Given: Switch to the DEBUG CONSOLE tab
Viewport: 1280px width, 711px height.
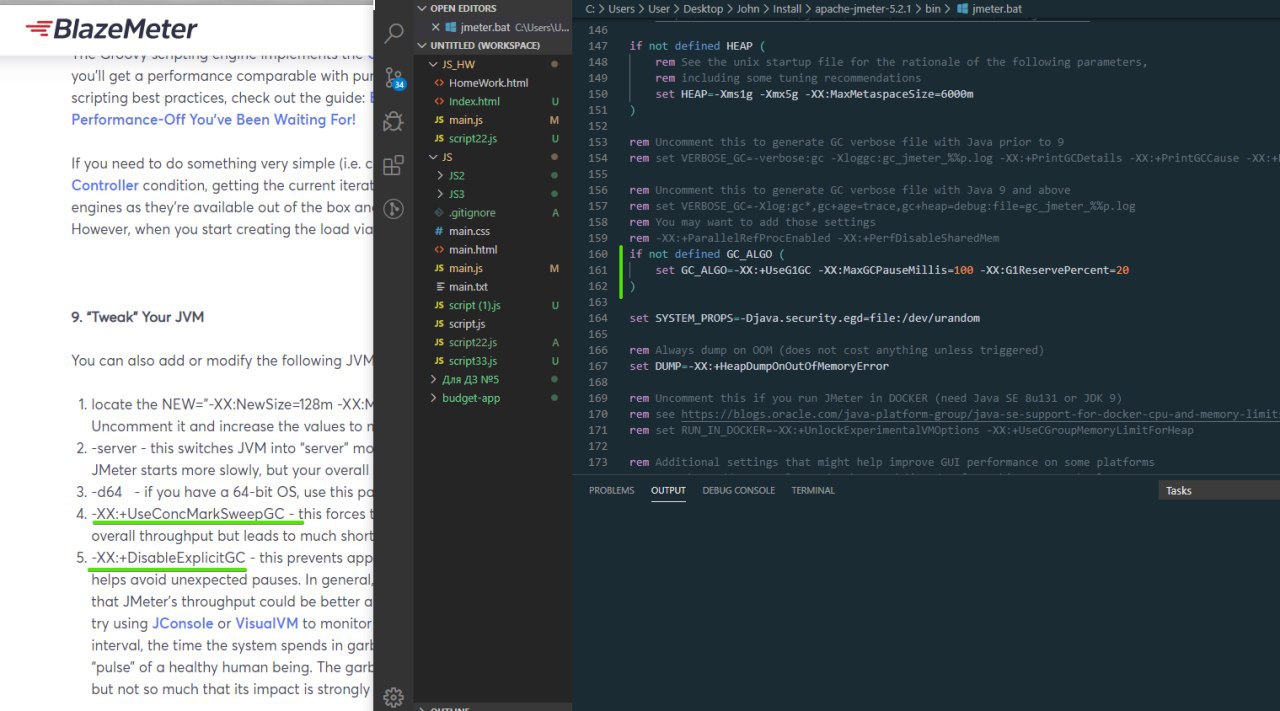Looking at the screenshot, I should [738, 490].
